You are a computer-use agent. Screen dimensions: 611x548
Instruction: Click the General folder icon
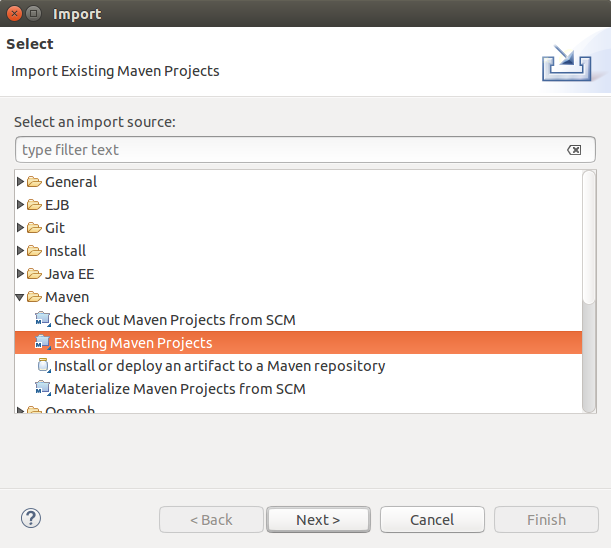(34, 182)
